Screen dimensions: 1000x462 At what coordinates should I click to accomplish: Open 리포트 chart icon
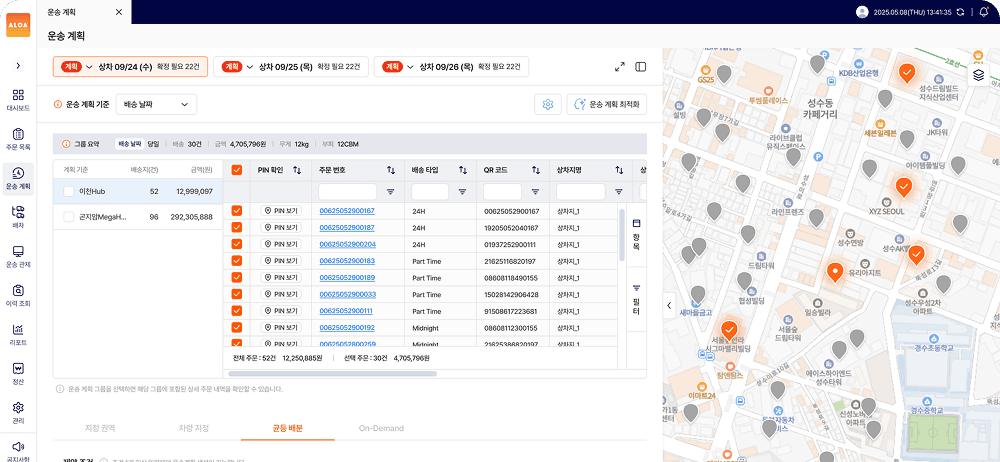tap(18, 334)
